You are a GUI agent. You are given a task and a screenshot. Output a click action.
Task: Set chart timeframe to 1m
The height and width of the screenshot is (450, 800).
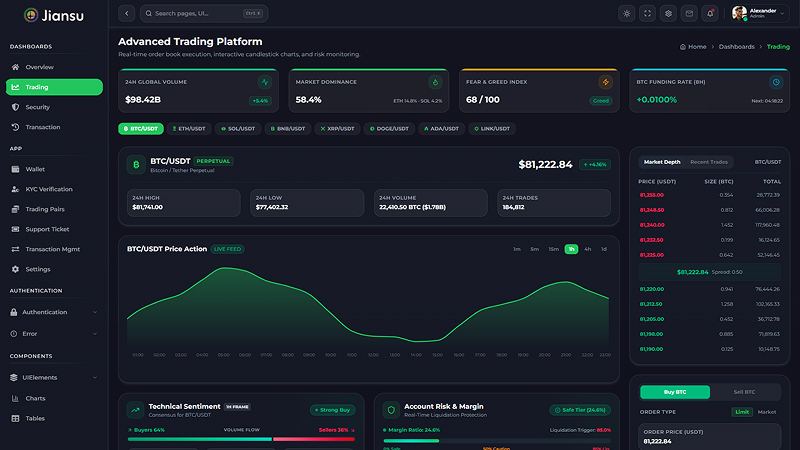(517, 249)
